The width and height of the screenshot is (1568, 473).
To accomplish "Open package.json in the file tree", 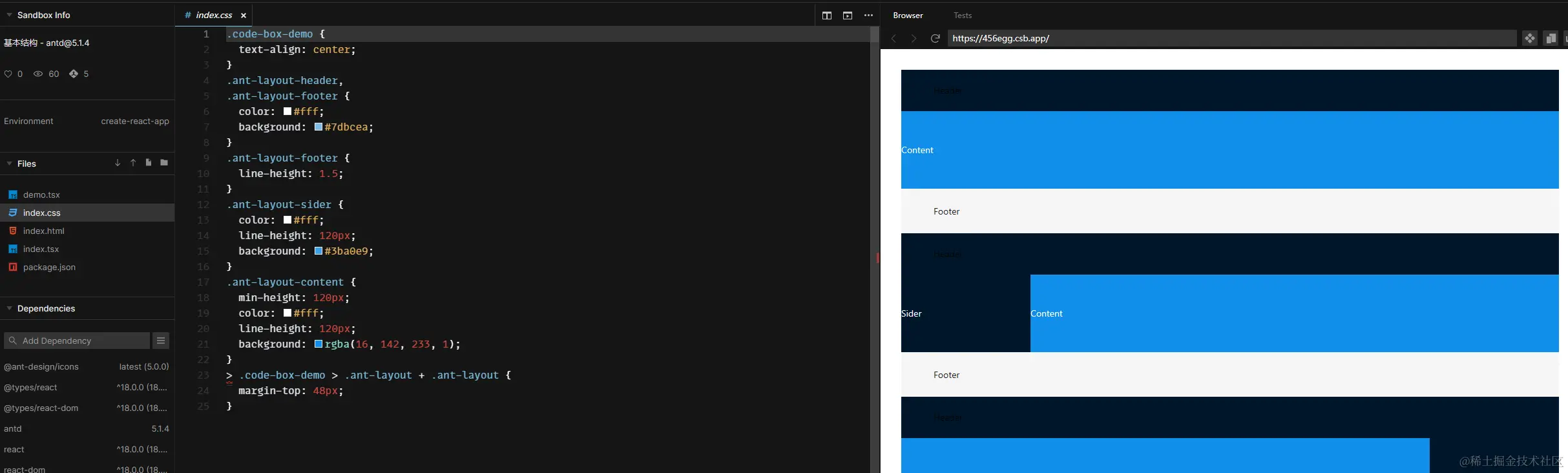I will click(87, 267).
